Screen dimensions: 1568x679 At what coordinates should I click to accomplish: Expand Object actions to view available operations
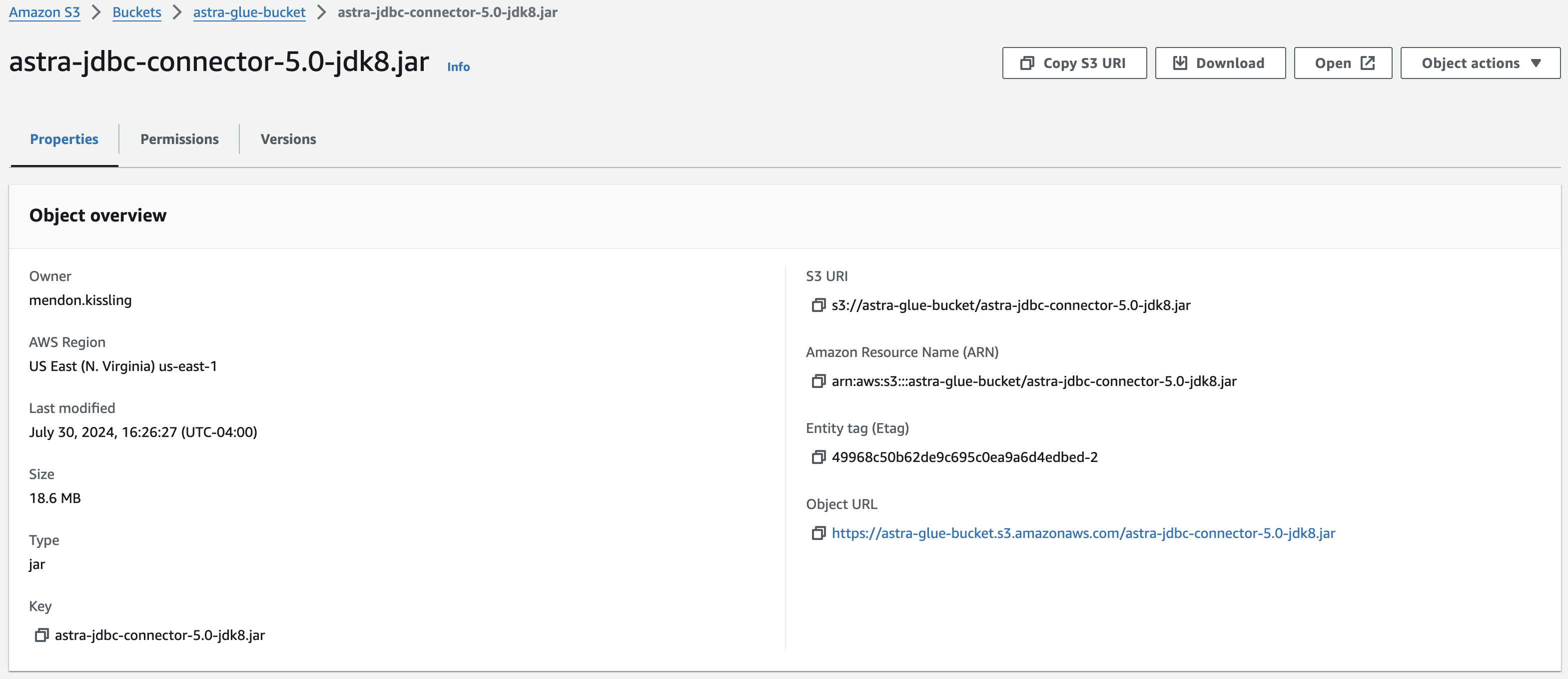pos(1479,62)
